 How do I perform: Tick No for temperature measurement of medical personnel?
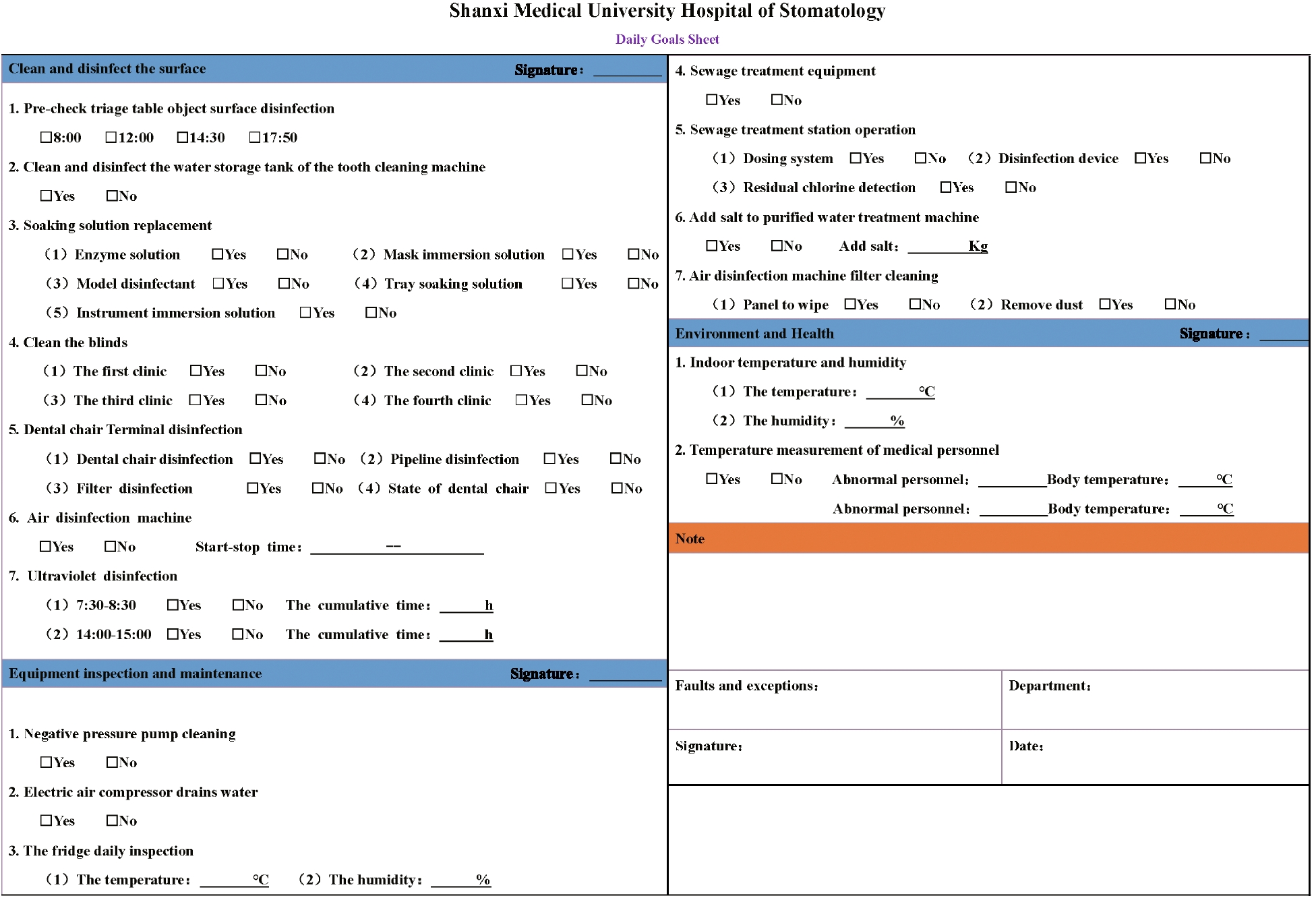tap(777, 479)
